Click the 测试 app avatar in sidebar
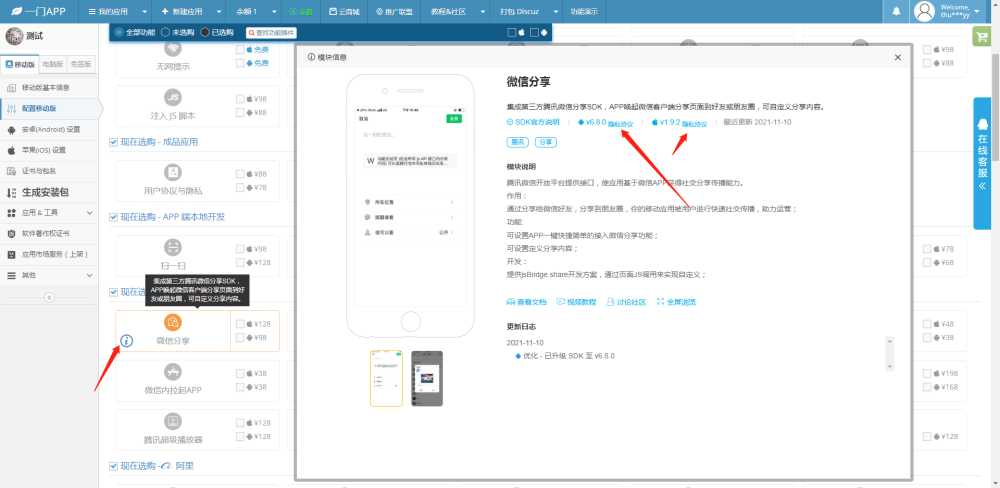This screenshot has height=488, width=1000. point(14,36)
